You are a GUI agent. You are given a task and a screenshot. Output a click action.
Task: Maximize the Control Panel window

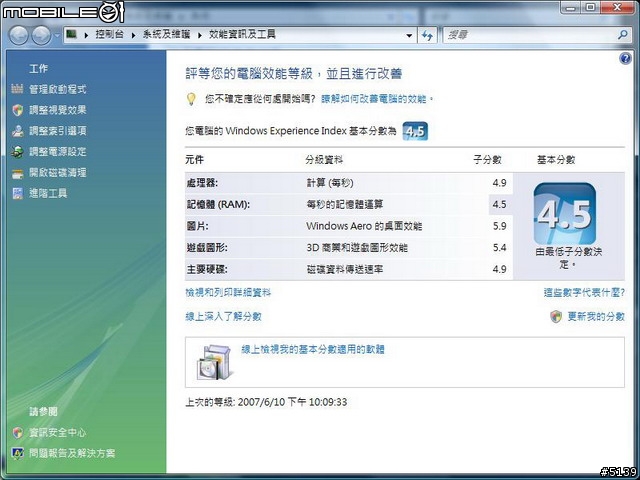coord(590,7)
